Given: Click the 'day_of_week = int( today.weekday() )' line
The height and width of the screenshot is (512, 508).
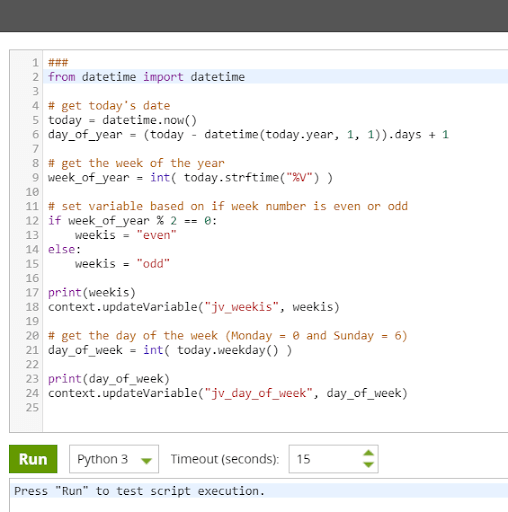Looking at the screenshot, I should coord(170,350).
